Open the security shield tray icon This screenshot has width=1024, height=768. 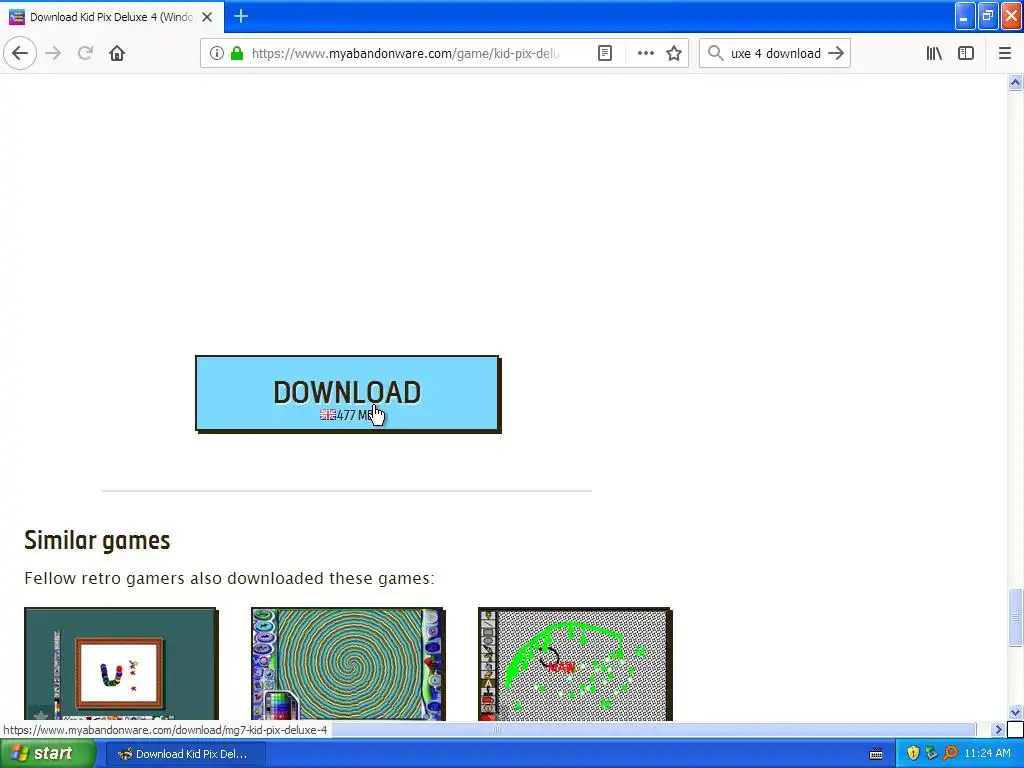tap(913, 754)
